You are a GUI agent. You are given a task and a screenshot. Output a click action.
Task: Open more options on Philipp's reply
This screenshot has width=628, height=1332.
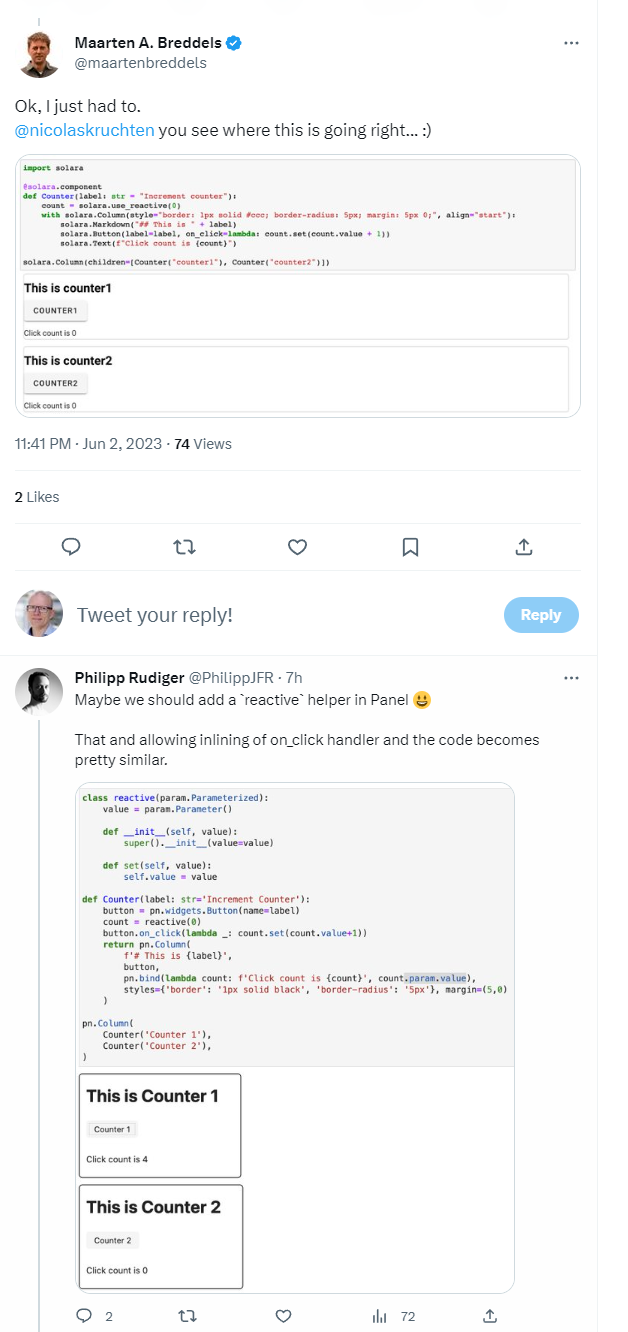[x=571, y=677]
